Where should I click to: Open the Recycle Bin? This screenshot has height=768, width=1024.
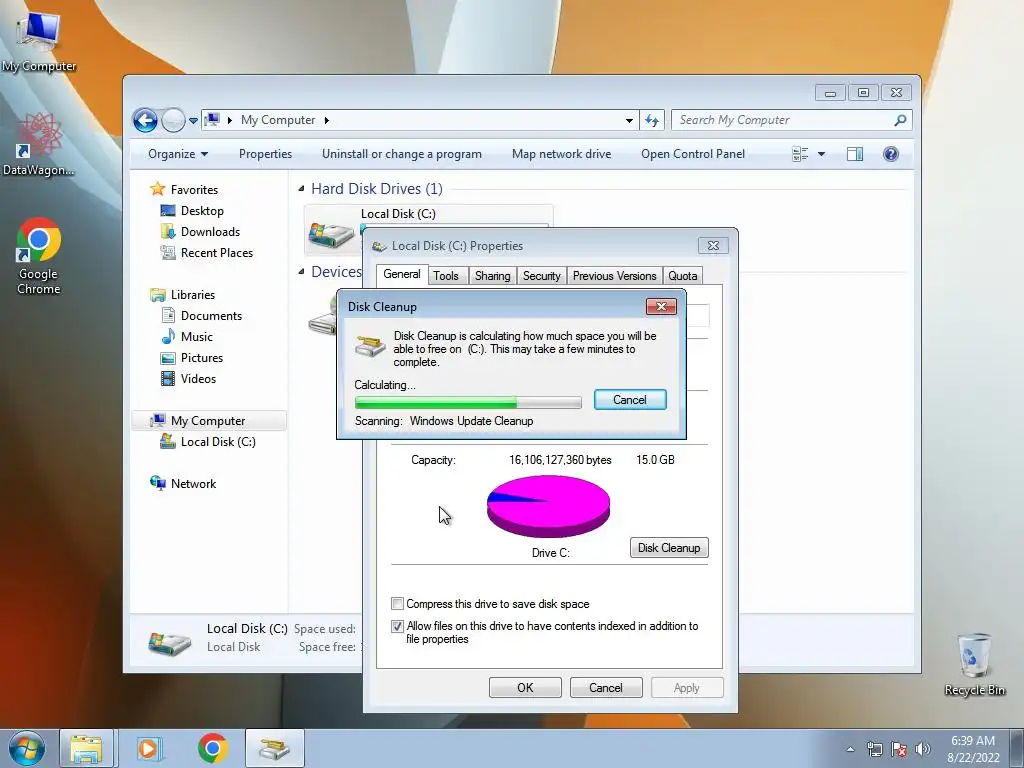[x=974, y=664]
